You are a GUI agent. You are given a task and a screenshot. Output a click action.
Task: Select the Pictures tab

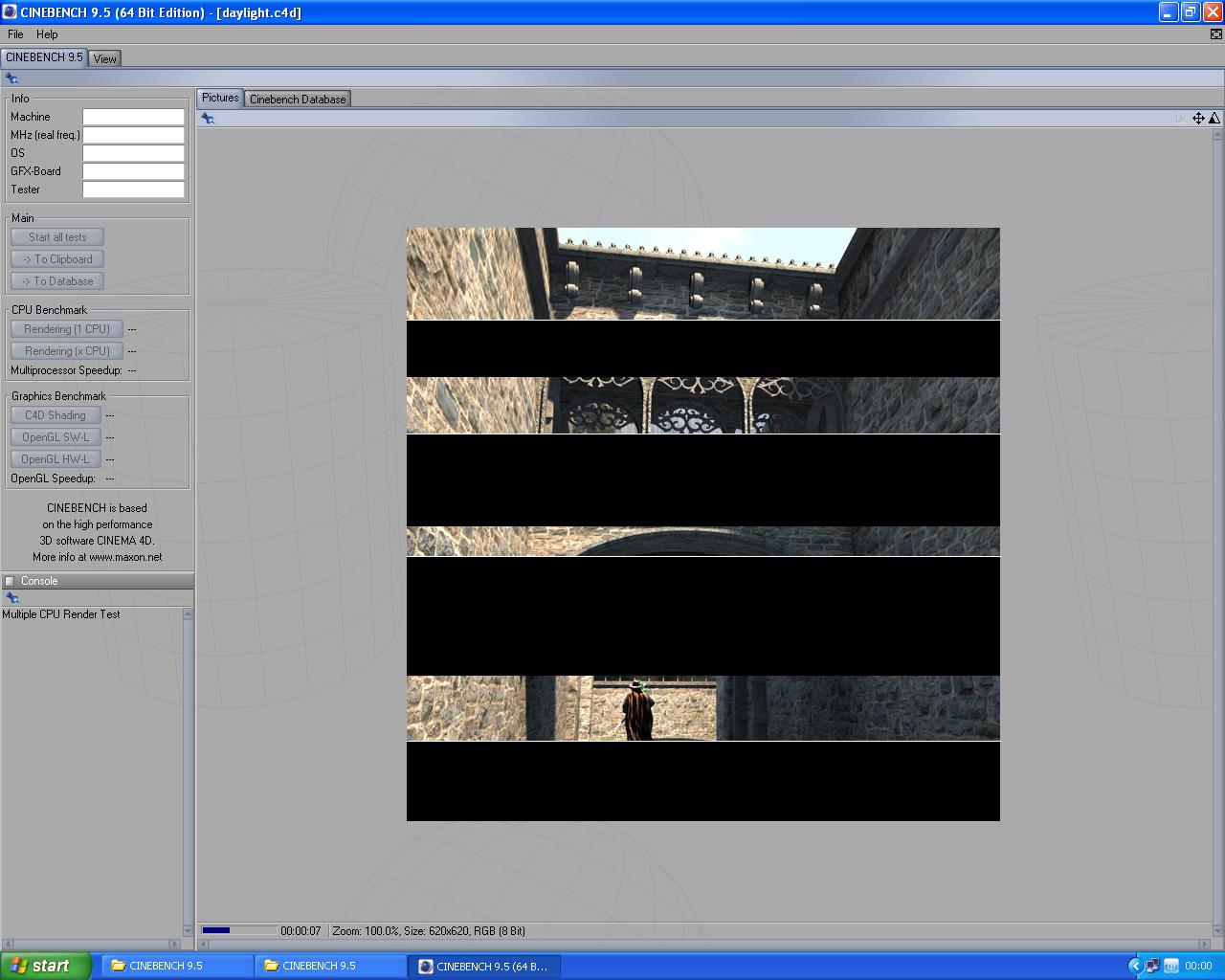tap(220, 98)
